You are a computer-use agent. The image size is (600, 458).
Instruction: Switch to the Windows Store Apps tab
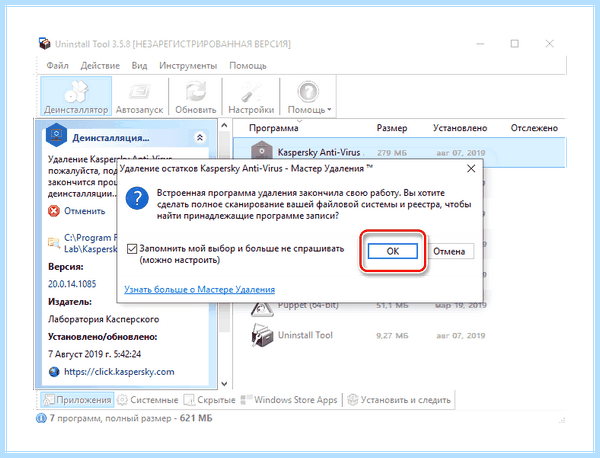pyautogui.click(x=290, y=400)
